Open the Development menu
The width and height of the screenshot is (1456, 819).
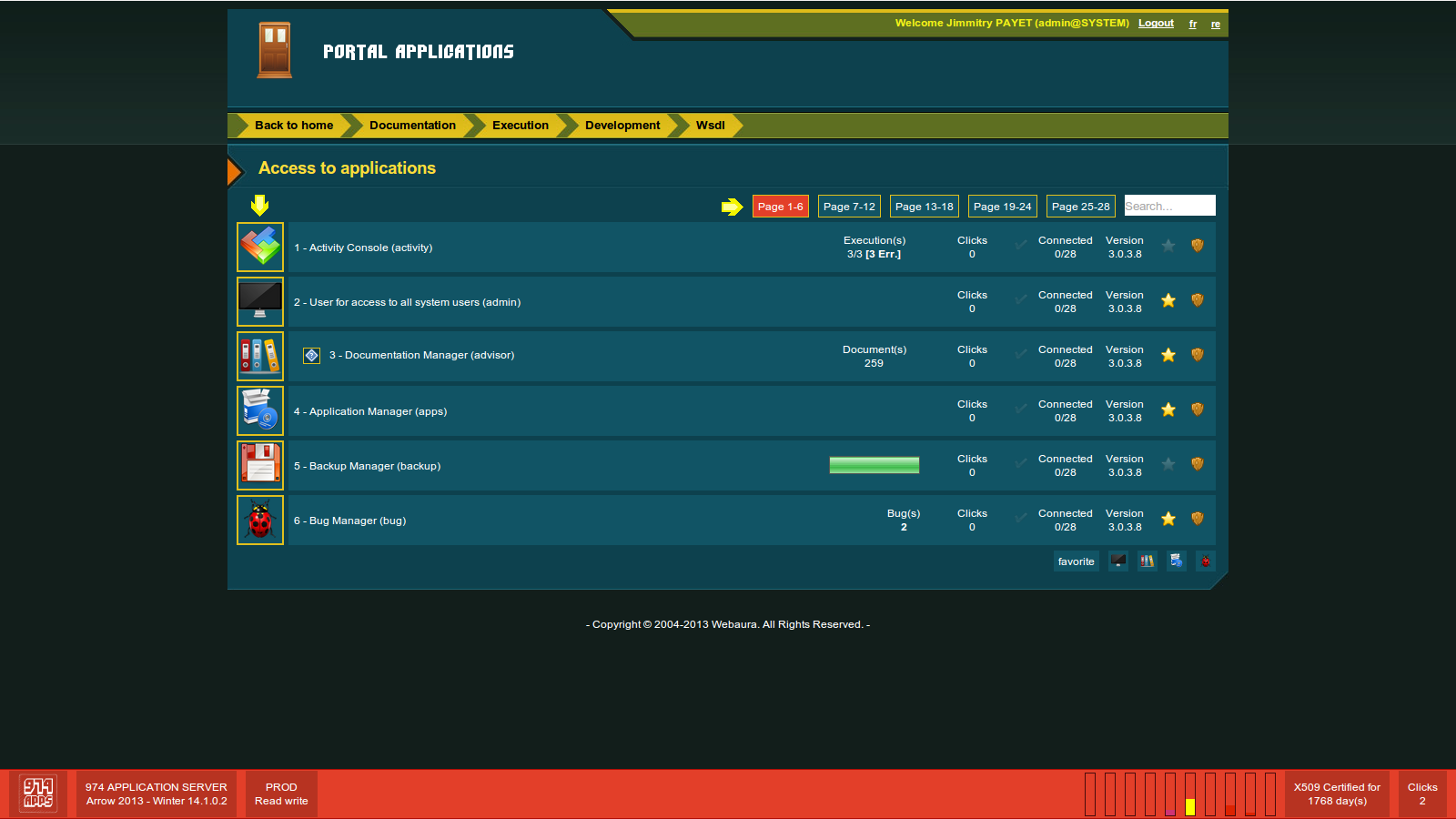coord(622,126)
